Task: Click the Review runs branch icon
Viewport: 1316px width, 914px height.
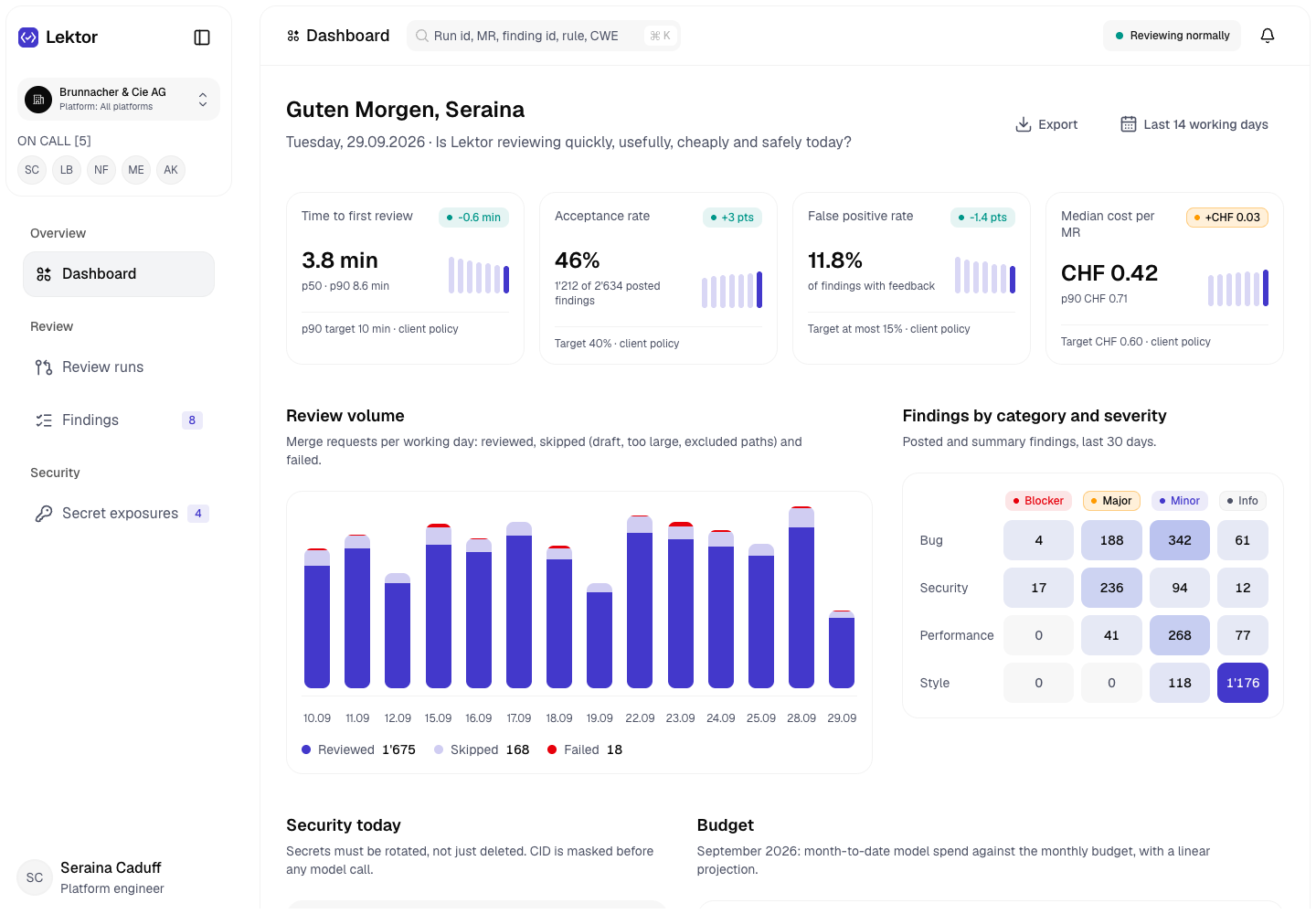Action: click(44, 367)
